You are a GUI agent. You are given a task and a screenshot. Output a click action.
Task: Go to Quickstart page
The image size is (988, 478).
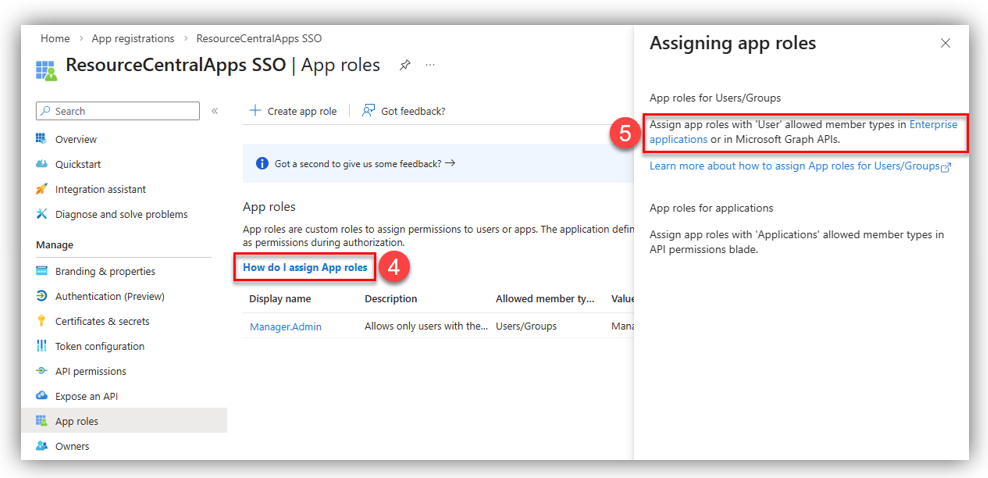click(x=78, y=164)
